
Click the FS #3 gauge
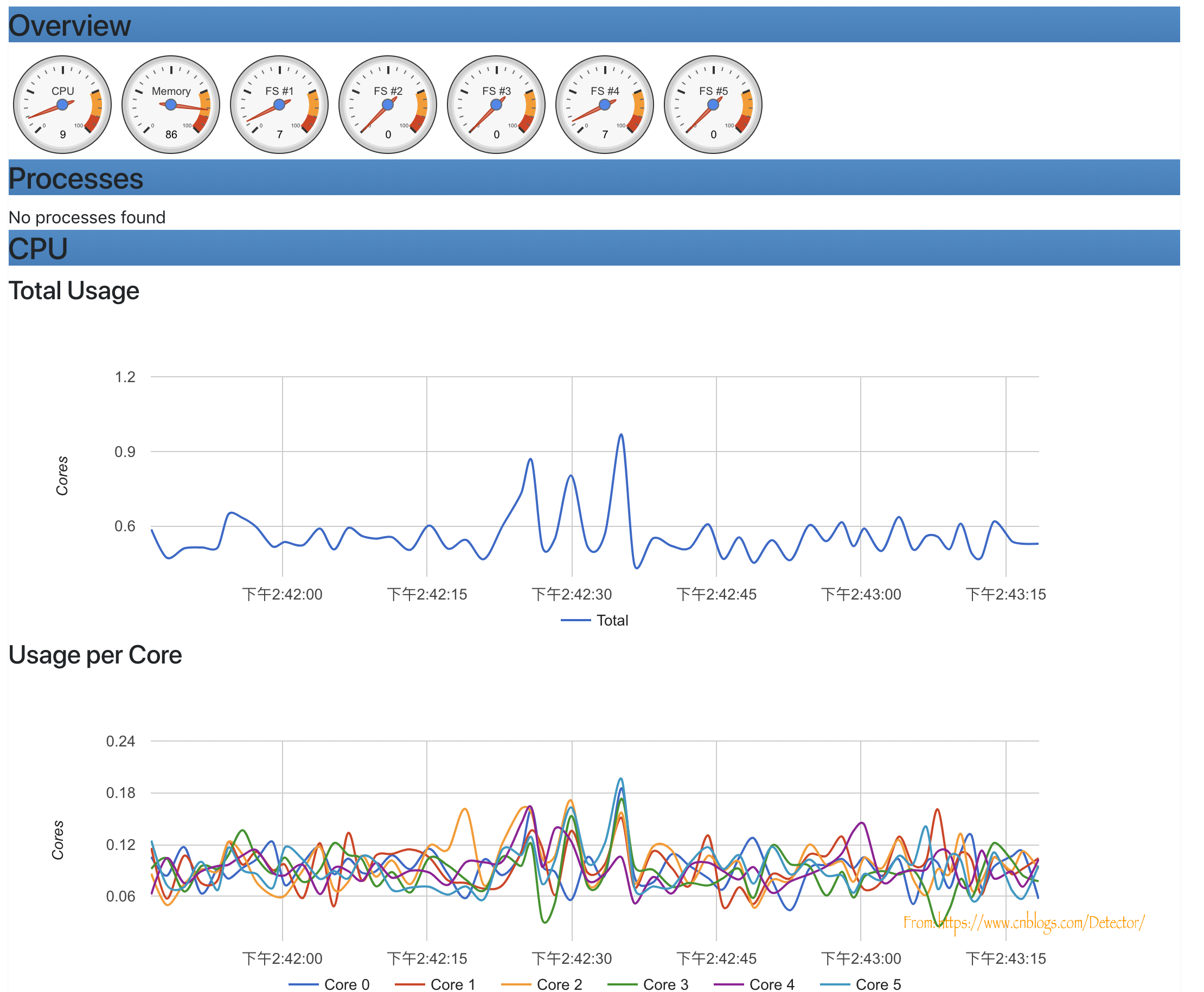pos(496,105)
